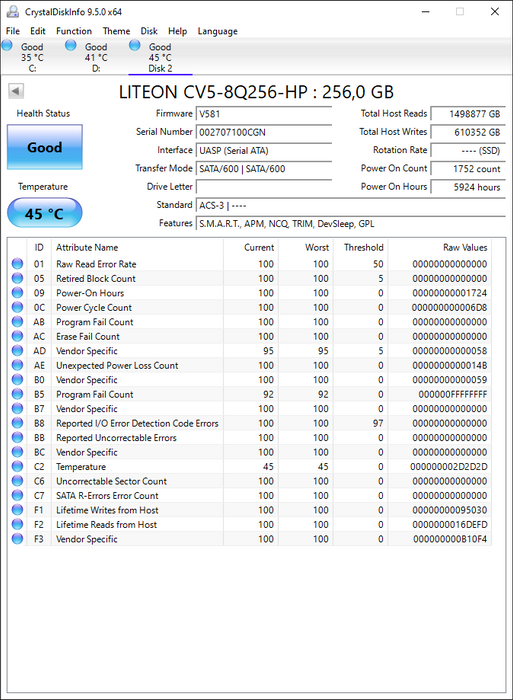Click the CrystalDiskInfo app icon in title bar

[x=13, y=11]
